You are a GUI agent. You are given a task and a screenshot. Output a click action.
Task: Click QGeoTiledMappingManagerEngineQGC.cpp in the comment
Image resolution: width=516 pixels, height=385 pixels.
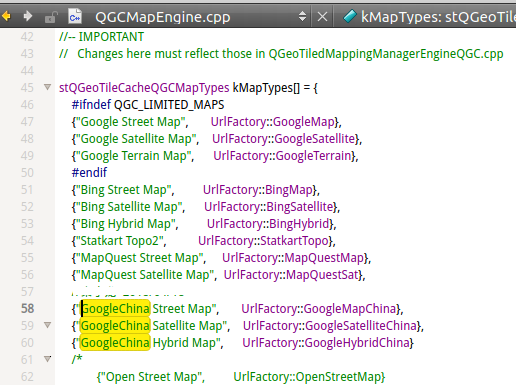pos(386,54)
